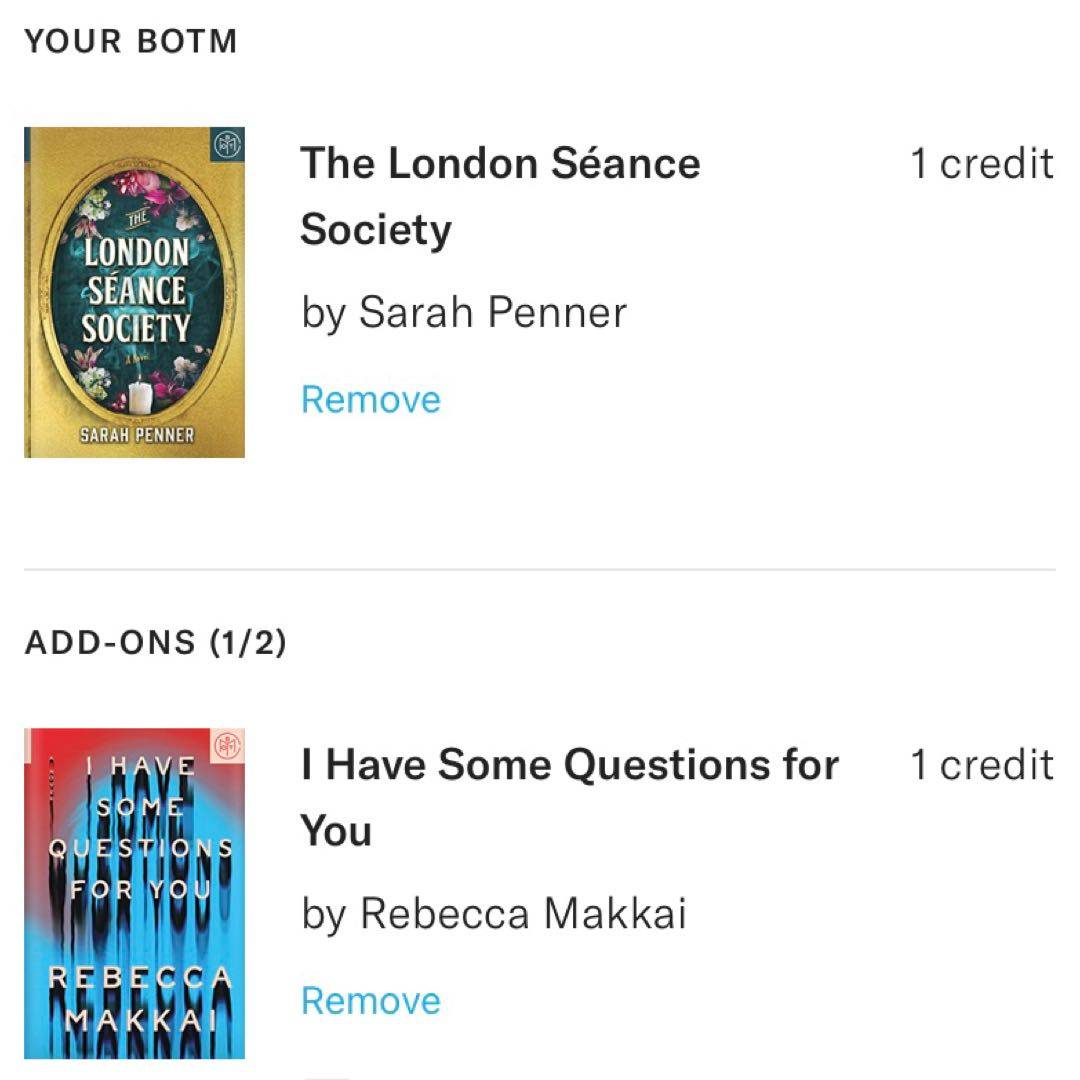Remove I Have Some Questions for You add-on
Viewport: 1080px width, 1080px height.
(x=371, y=1001)
